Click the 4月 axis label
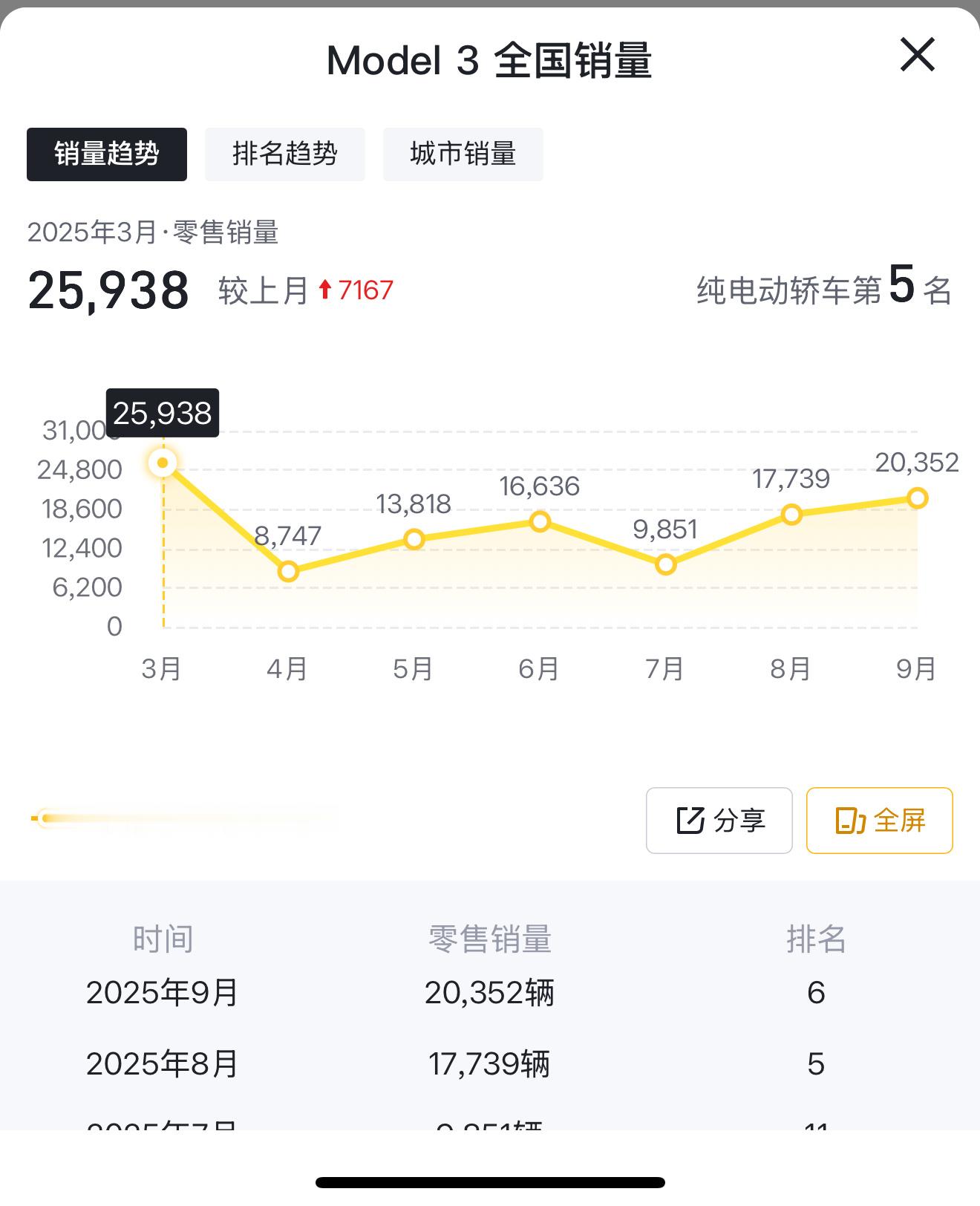980x1206 pixels. point(288,669)
